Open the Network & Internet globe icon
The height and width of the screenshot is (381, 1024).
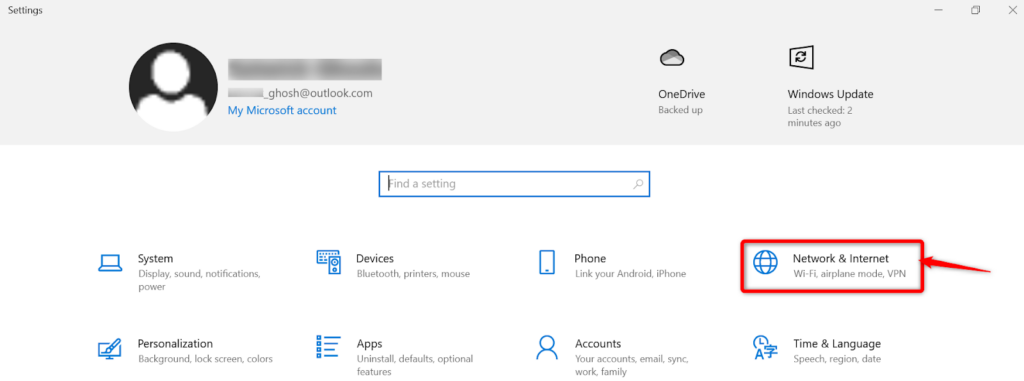(x=765, y=261)
